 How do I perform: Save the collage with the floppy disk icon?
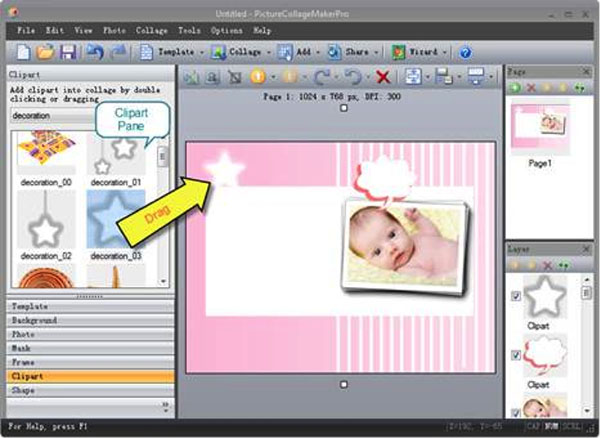click(x=68, y=51)
